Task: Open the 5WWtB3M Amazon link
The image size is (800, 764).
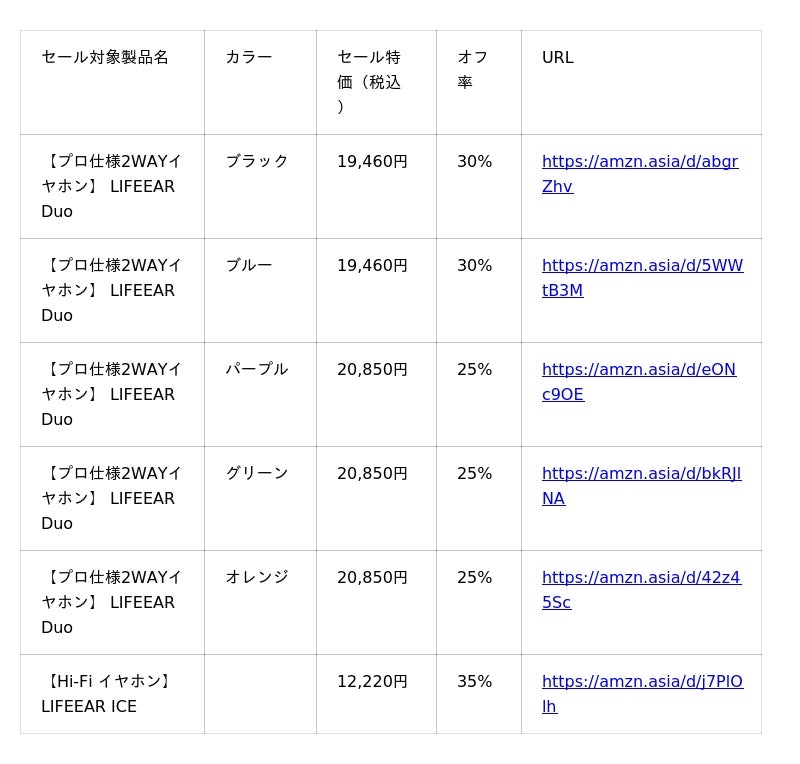Action: [x=642, y=266]
